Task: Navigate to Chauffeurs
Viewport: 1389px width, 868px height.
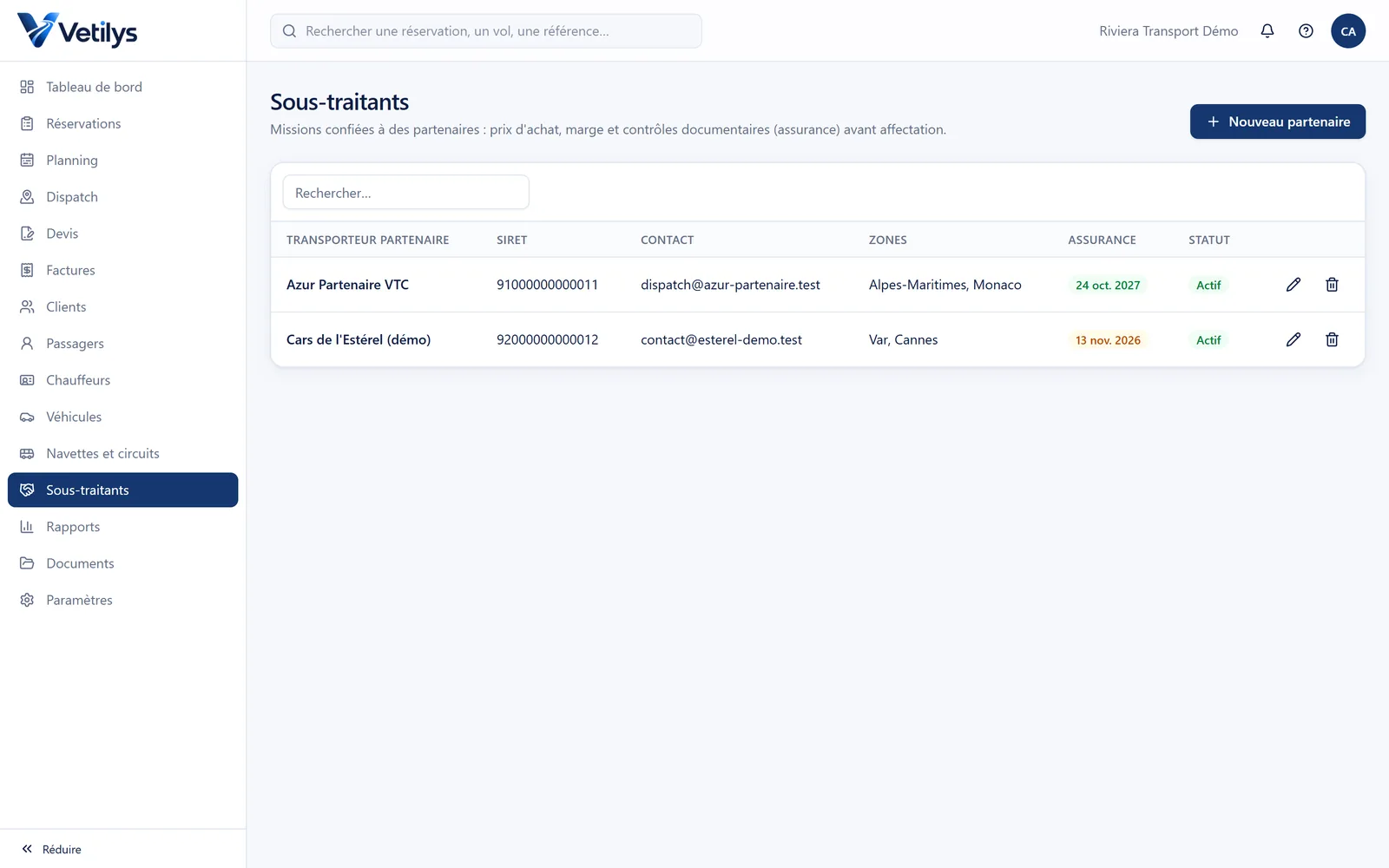Action: 122,380
